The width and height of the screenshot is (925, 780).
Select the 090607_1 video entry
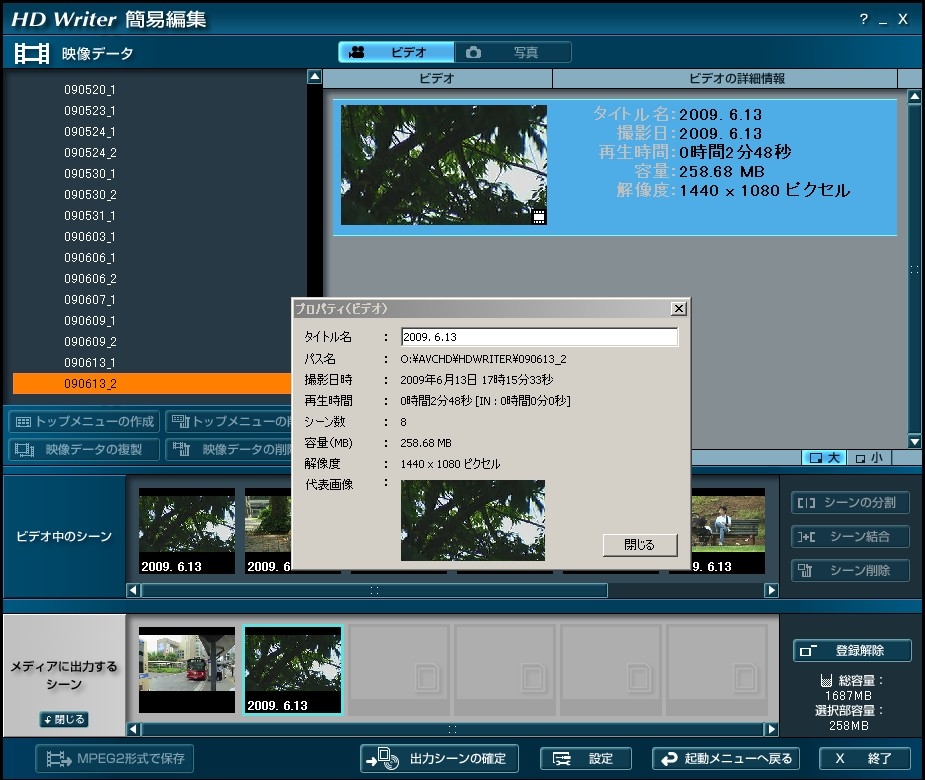(90, 300)
